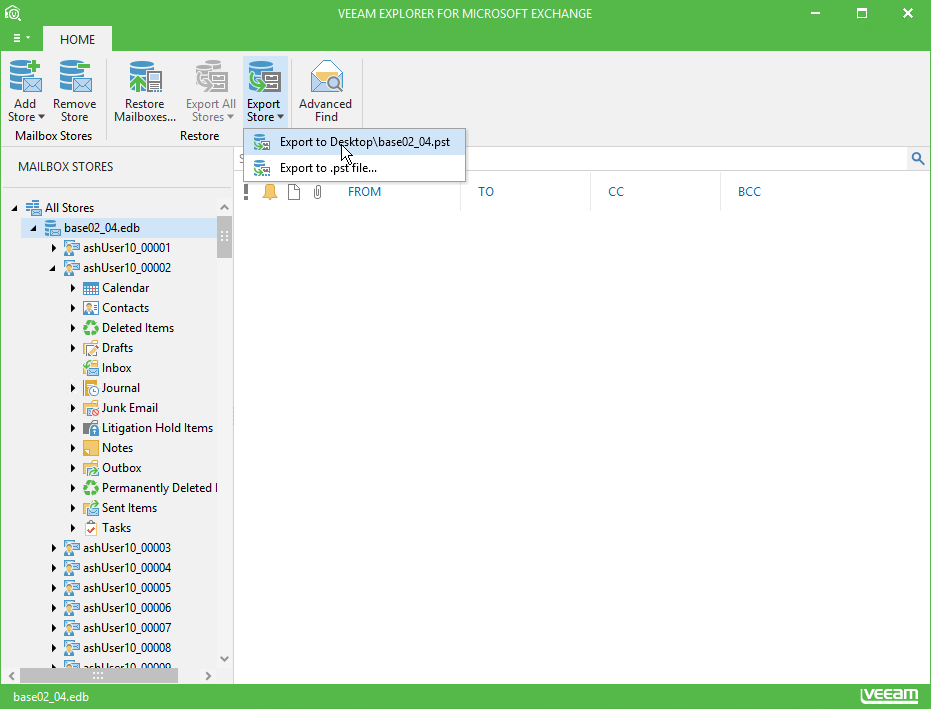The width and height of the screenshot is (931, 709).
Task: Expand the Calendar folder
Action: coord(72,288)
